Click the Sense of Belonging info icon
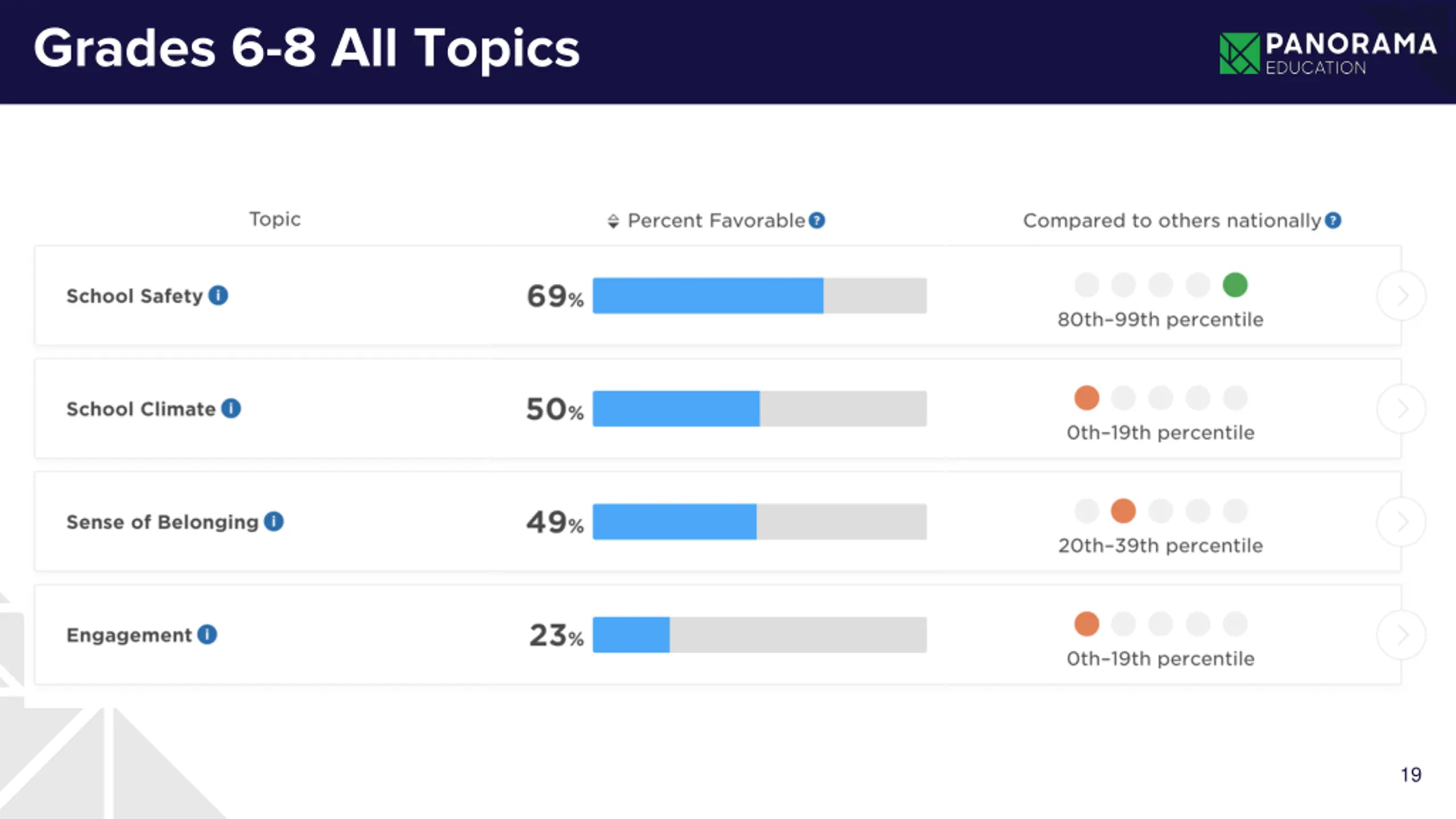This screenshot has width=1456, height=819. [274, 522]
